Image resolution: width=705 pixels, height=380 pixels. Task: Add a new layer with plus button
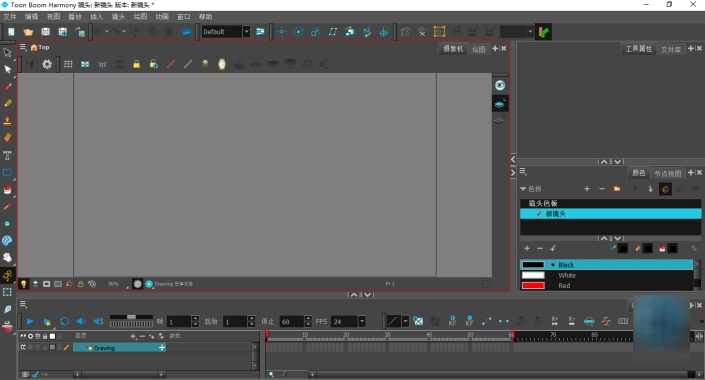[133, 336]
